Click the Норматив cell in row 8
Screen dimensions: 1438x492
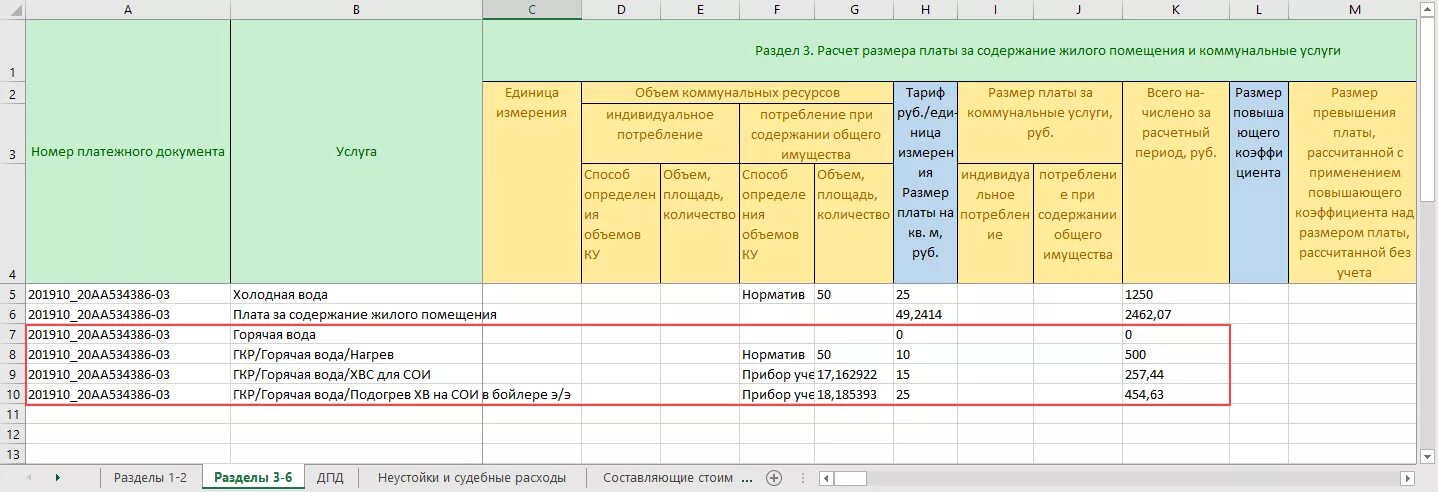(777, 354)
